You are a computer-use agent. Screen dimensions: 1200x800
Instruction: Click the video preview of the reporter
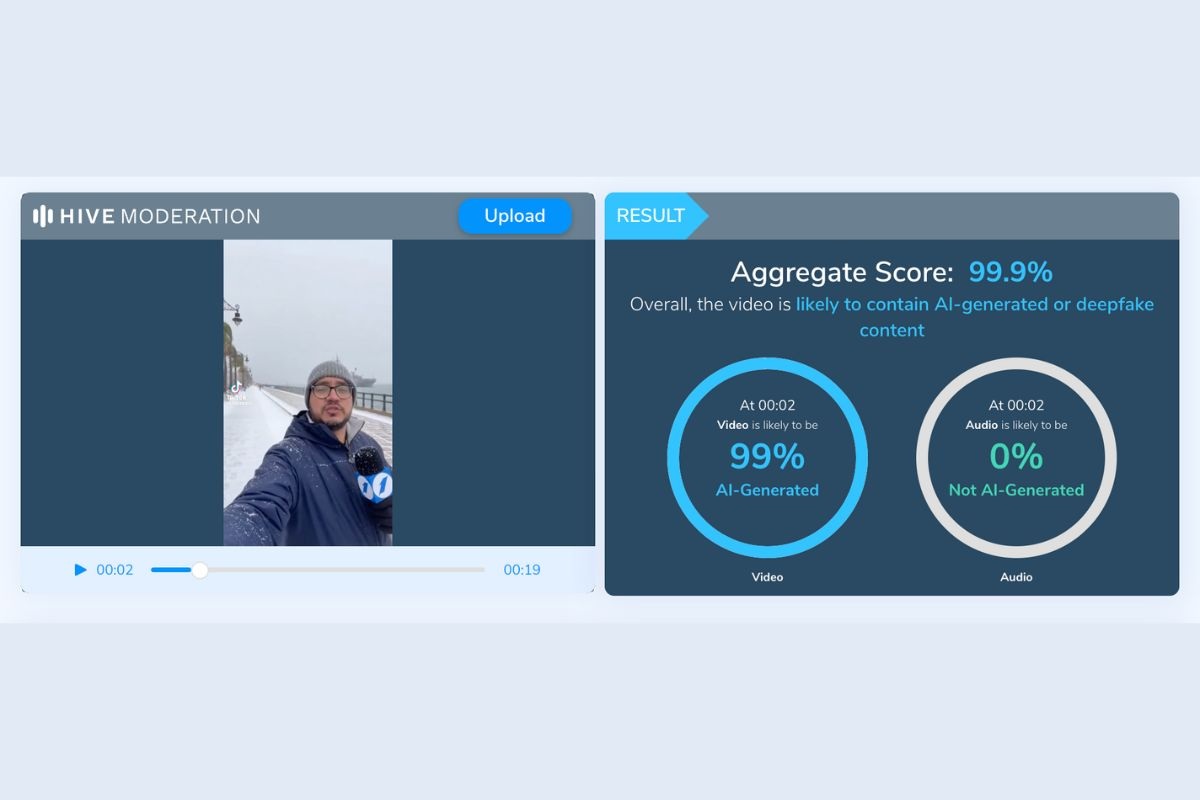click(307, 392)
